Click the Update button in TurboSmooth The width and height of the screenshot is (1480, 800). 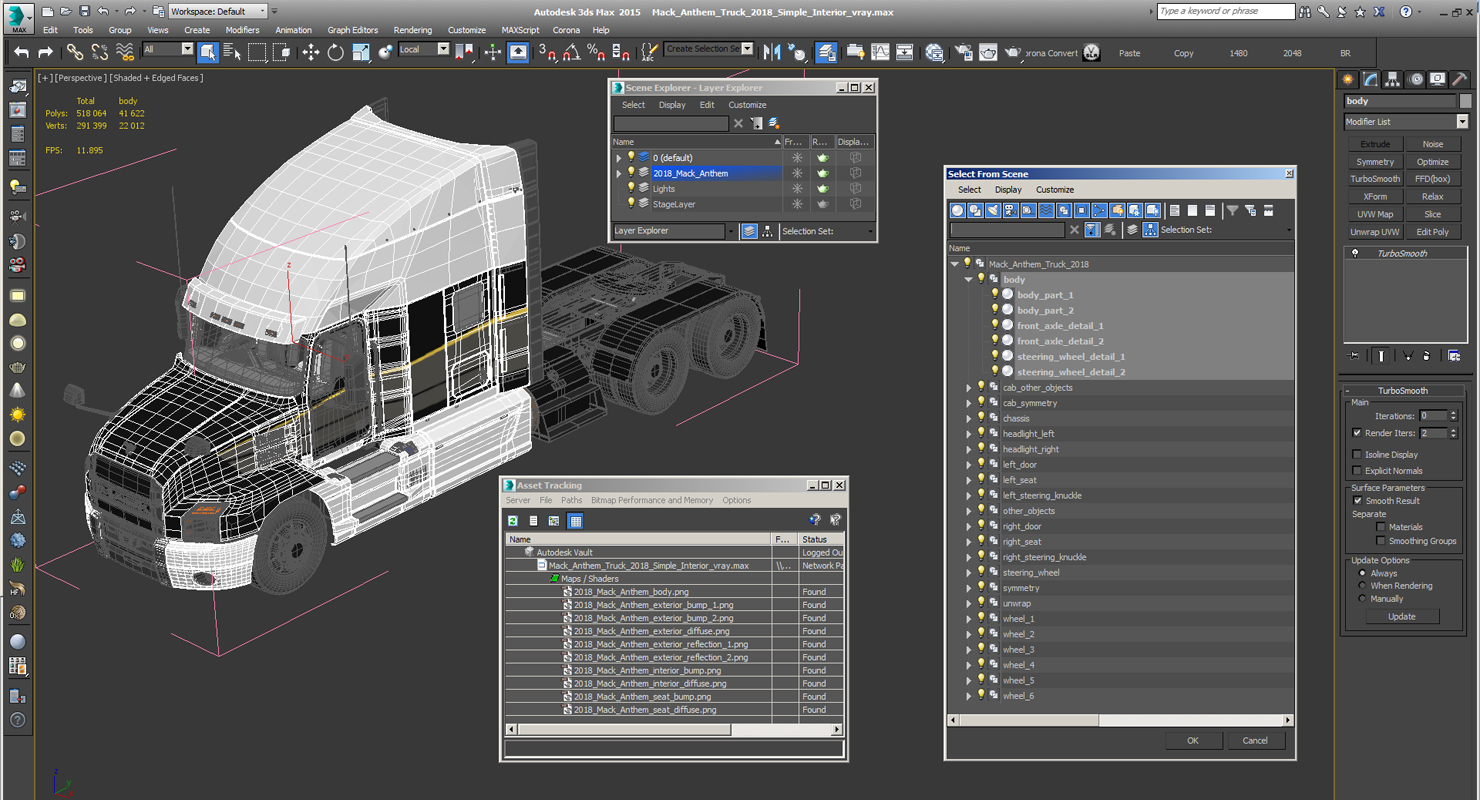(x=1402, y=617)
